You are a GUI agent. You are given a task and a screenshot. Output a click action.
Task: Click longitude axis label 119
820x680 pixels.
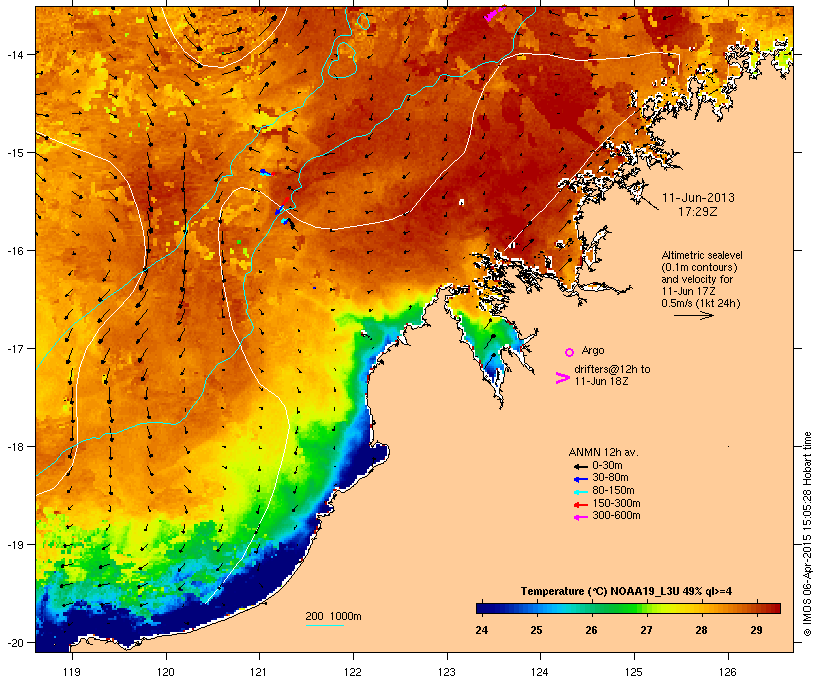tap(72, 672)
